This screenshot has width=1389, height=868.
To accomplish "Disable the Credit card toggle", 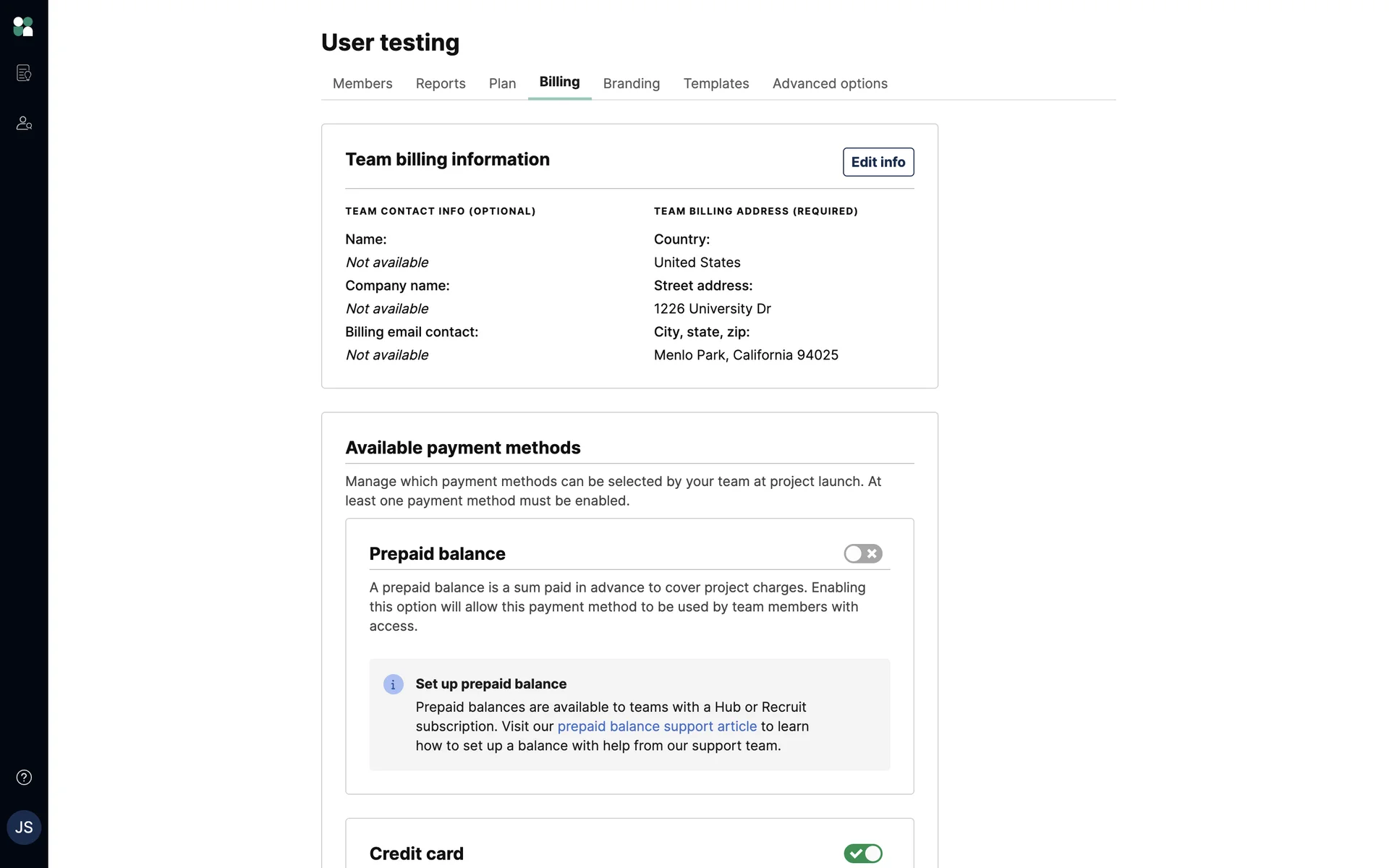I will (862, 854).
